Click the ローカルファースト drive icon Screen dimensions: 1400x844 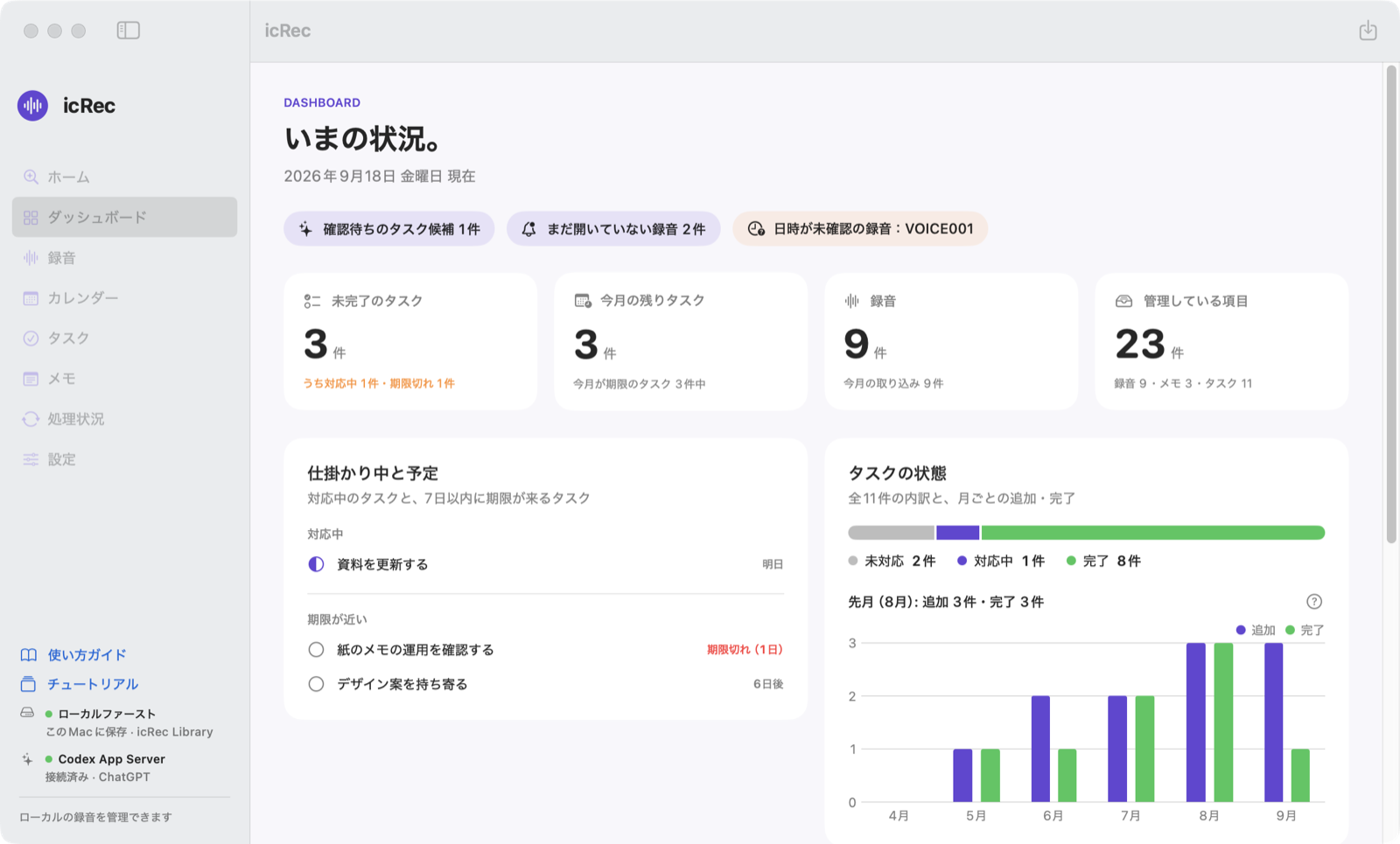pyautogui.click(x=27, y=713)
